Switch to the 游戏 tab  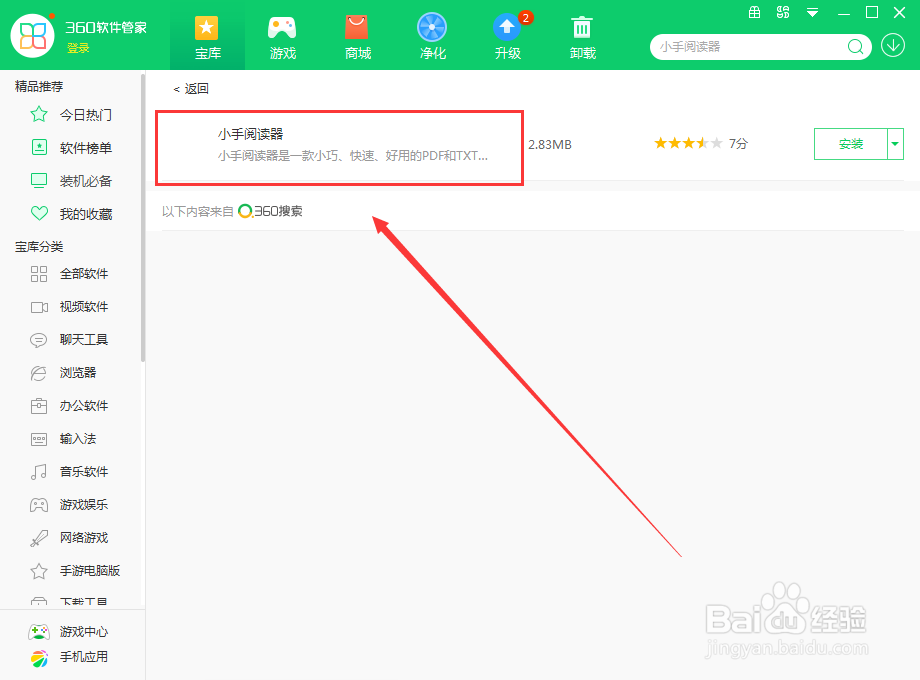point(282,38)
